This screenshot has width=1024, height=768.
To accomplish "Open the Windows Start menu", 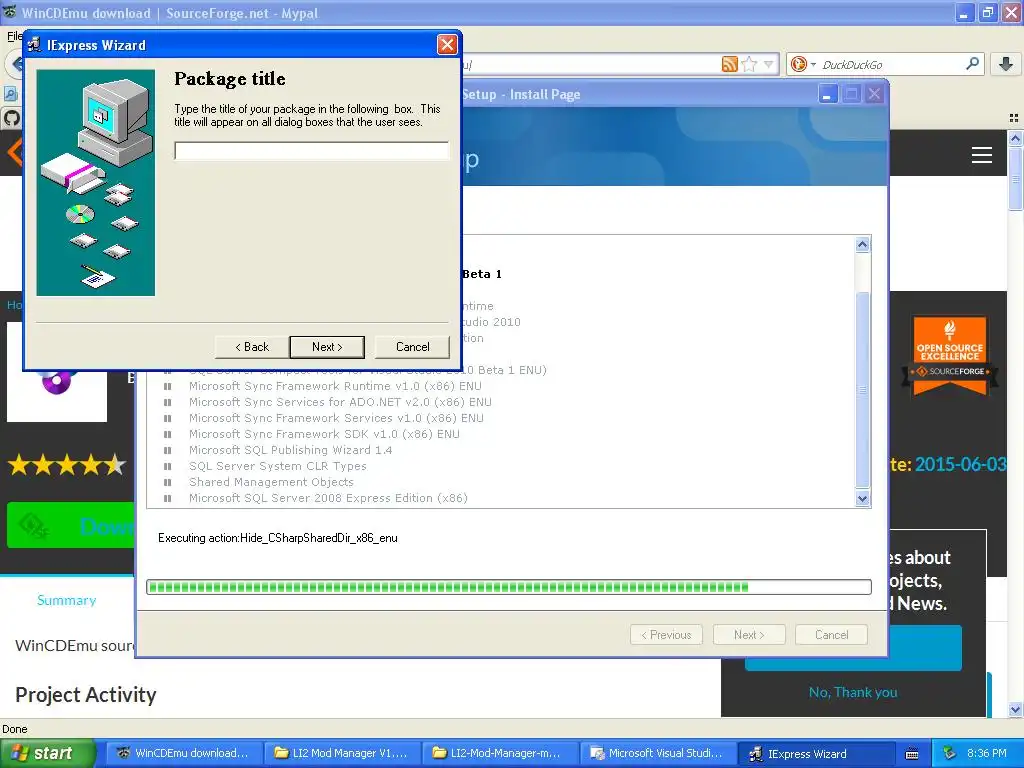I will tap(46, 753).
